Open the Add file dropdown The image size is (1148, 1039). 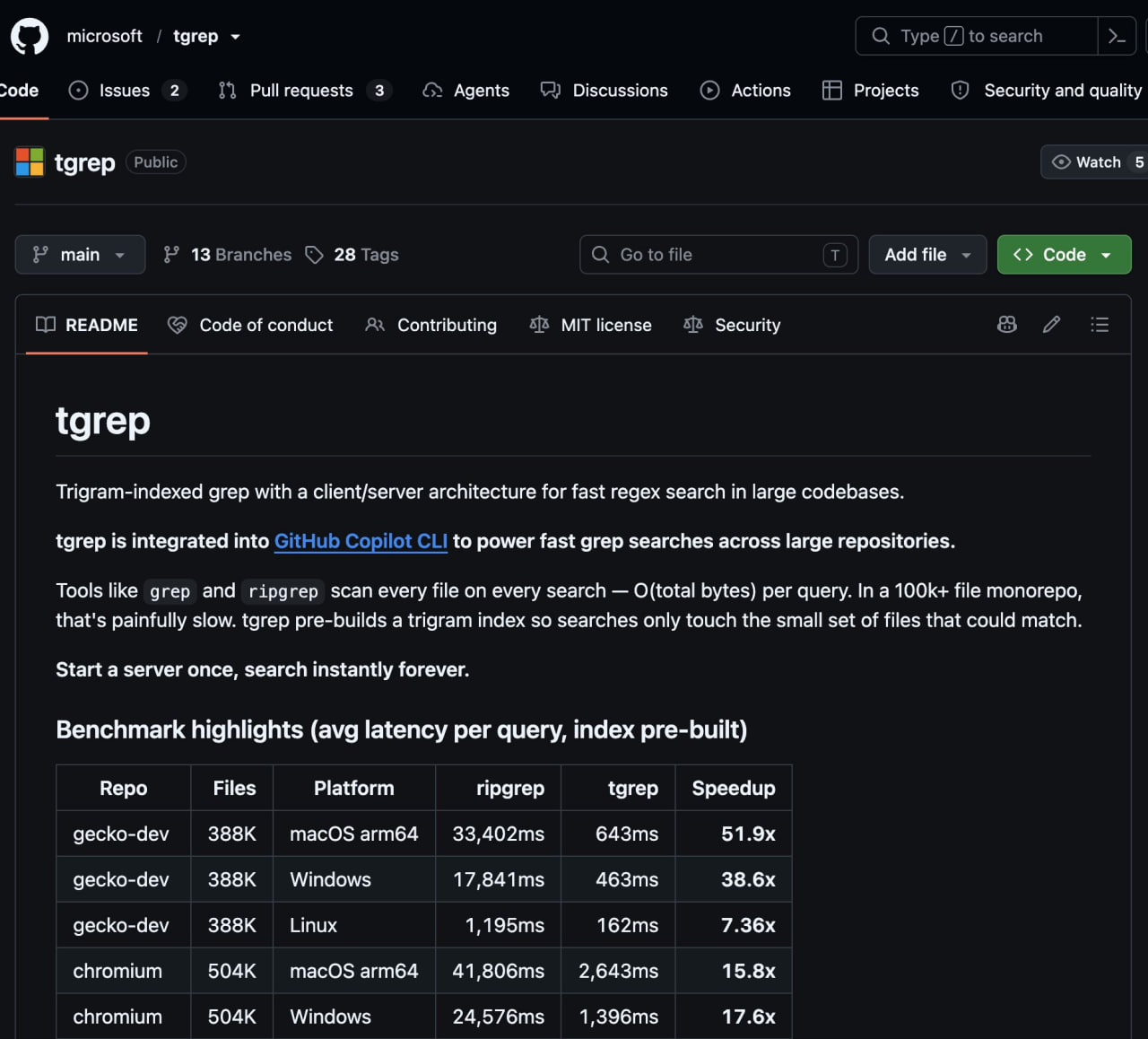click(927, 255)
